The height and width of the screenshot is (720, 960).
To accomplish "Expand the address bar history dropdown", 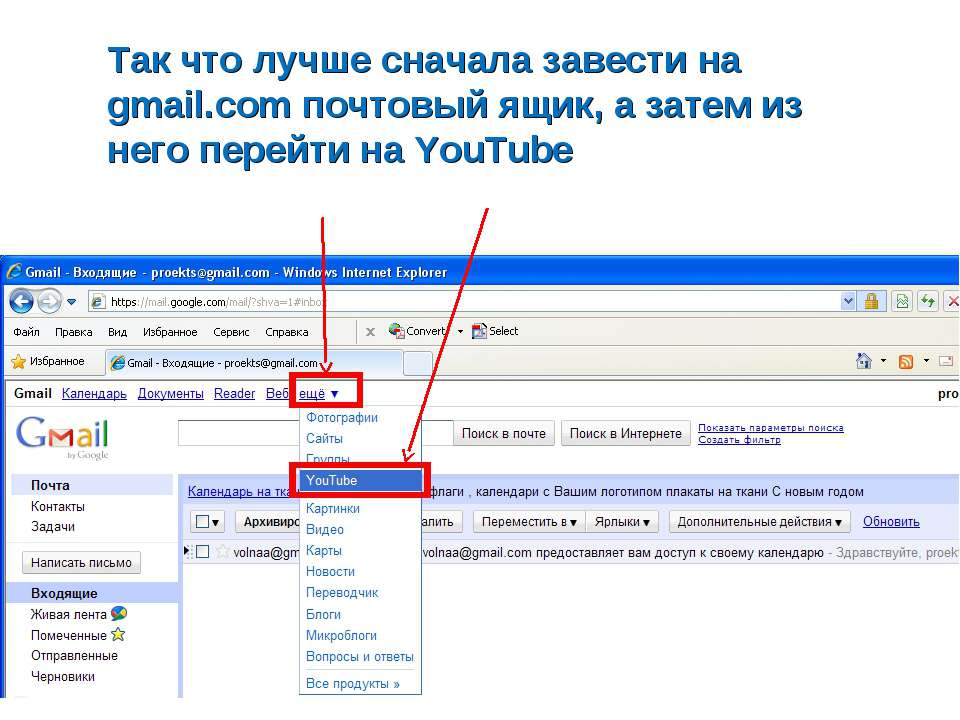I will tap(848, 301).
